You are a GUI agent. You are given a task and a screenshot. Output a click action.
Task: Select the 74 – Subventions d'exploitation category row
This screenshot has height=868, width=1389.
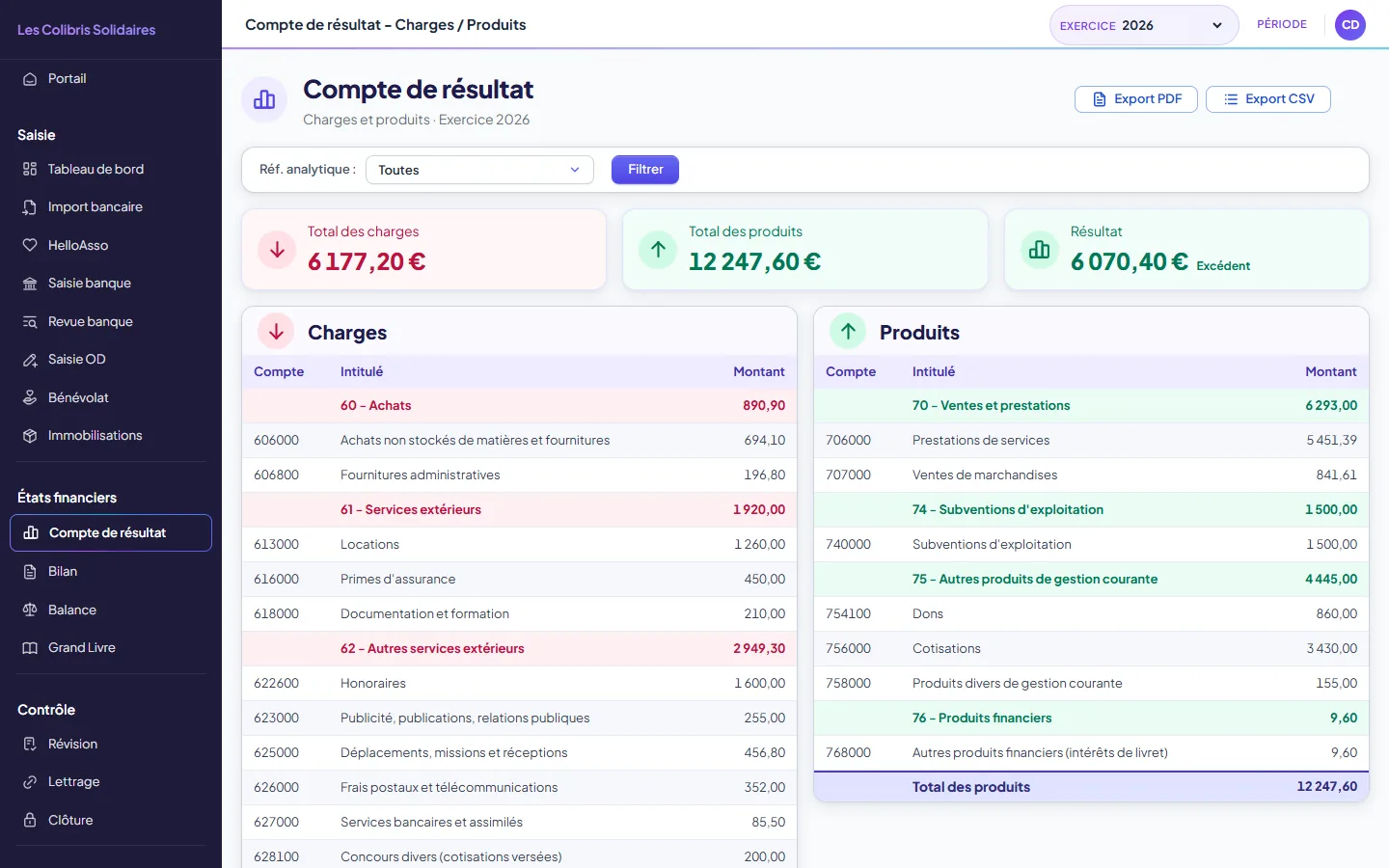[1091, 510]
